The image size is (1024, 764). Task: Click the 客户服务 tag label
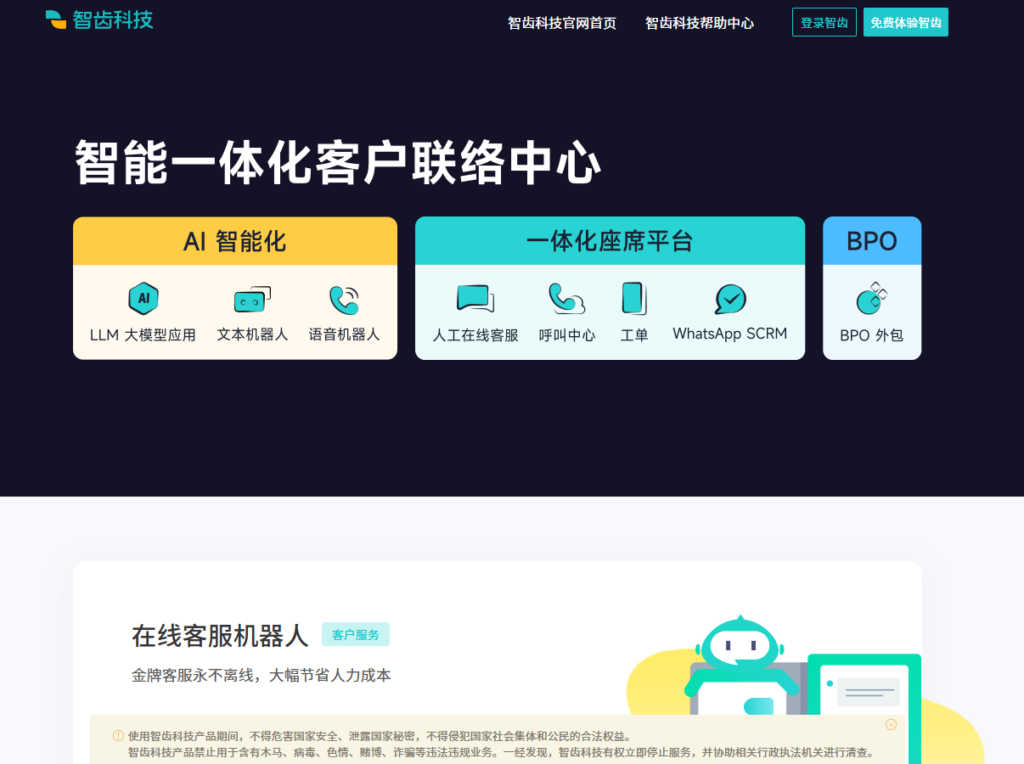[355, 635]
